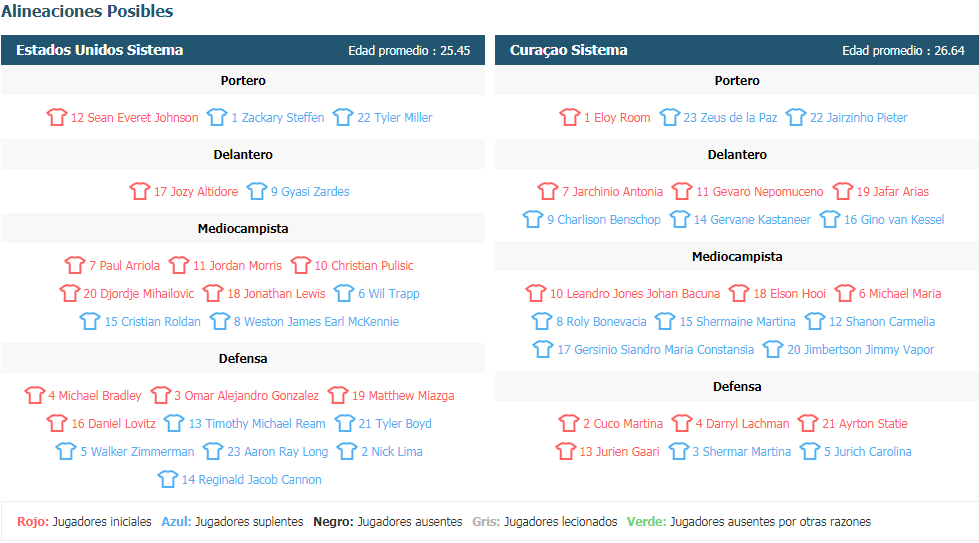Click 23 Aaron Ray Long name
The width and height of the screenshot is (979, 543).
click(277, 452)
